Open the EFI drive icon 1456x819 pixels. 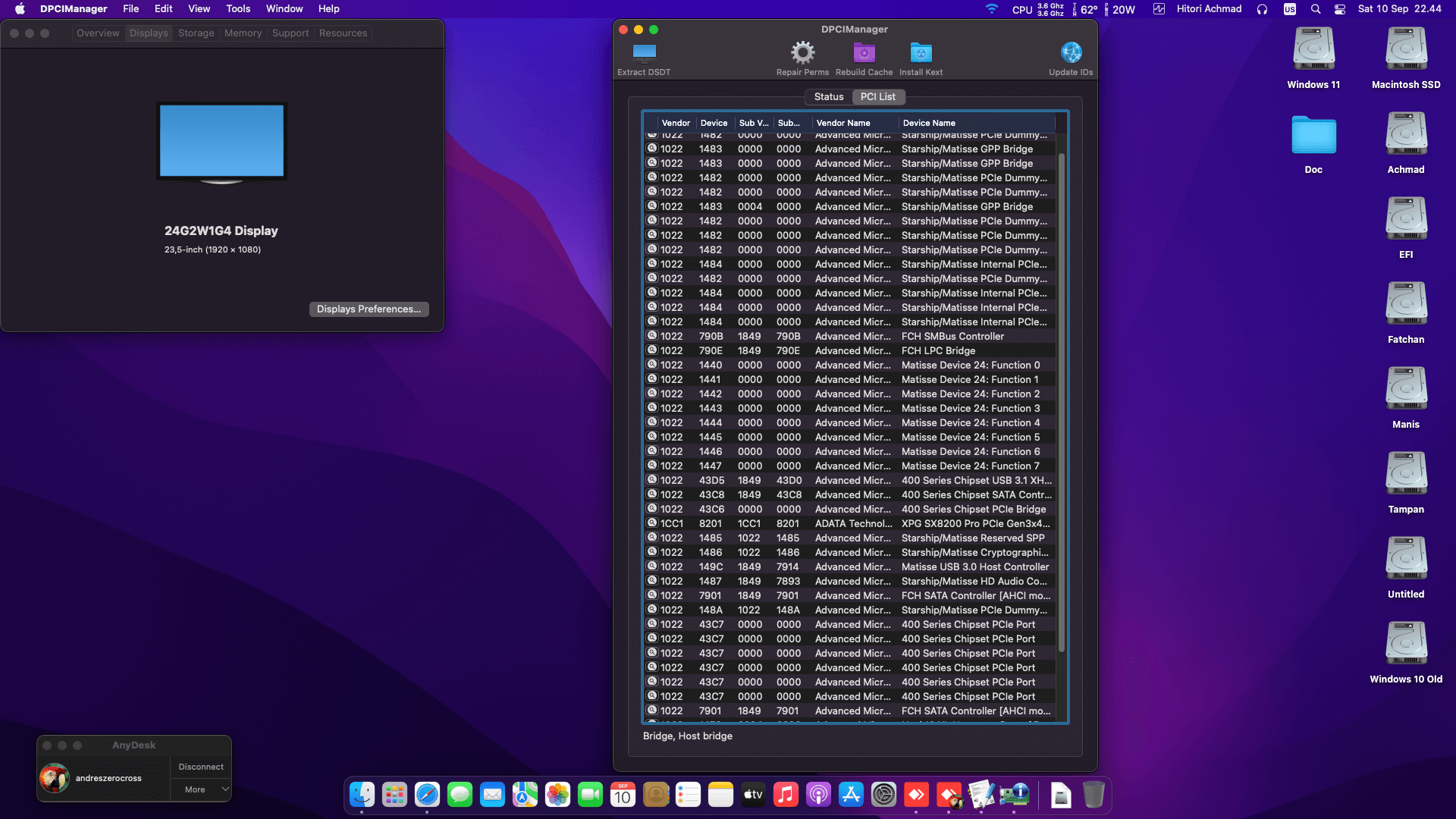pos(1406,219)
